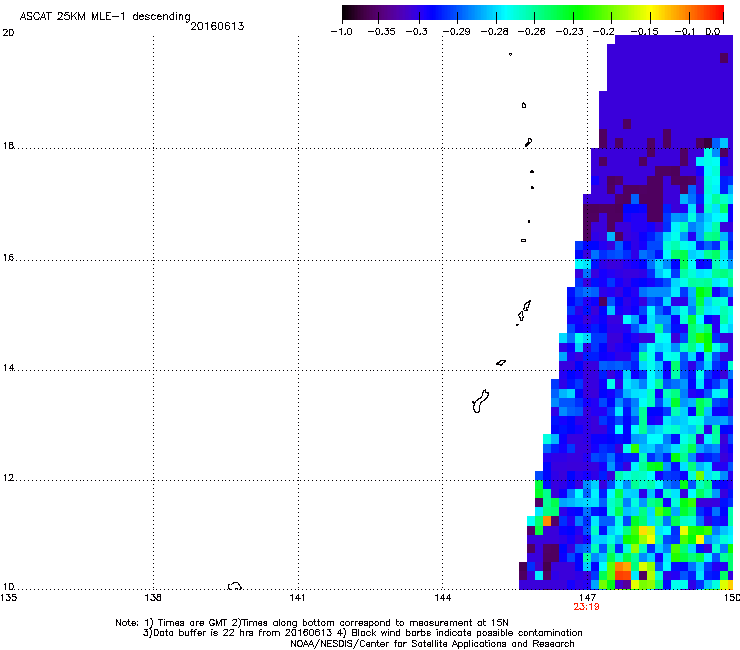Click the latitude label 12
The image size is (740, 650).
pos(8,478)
